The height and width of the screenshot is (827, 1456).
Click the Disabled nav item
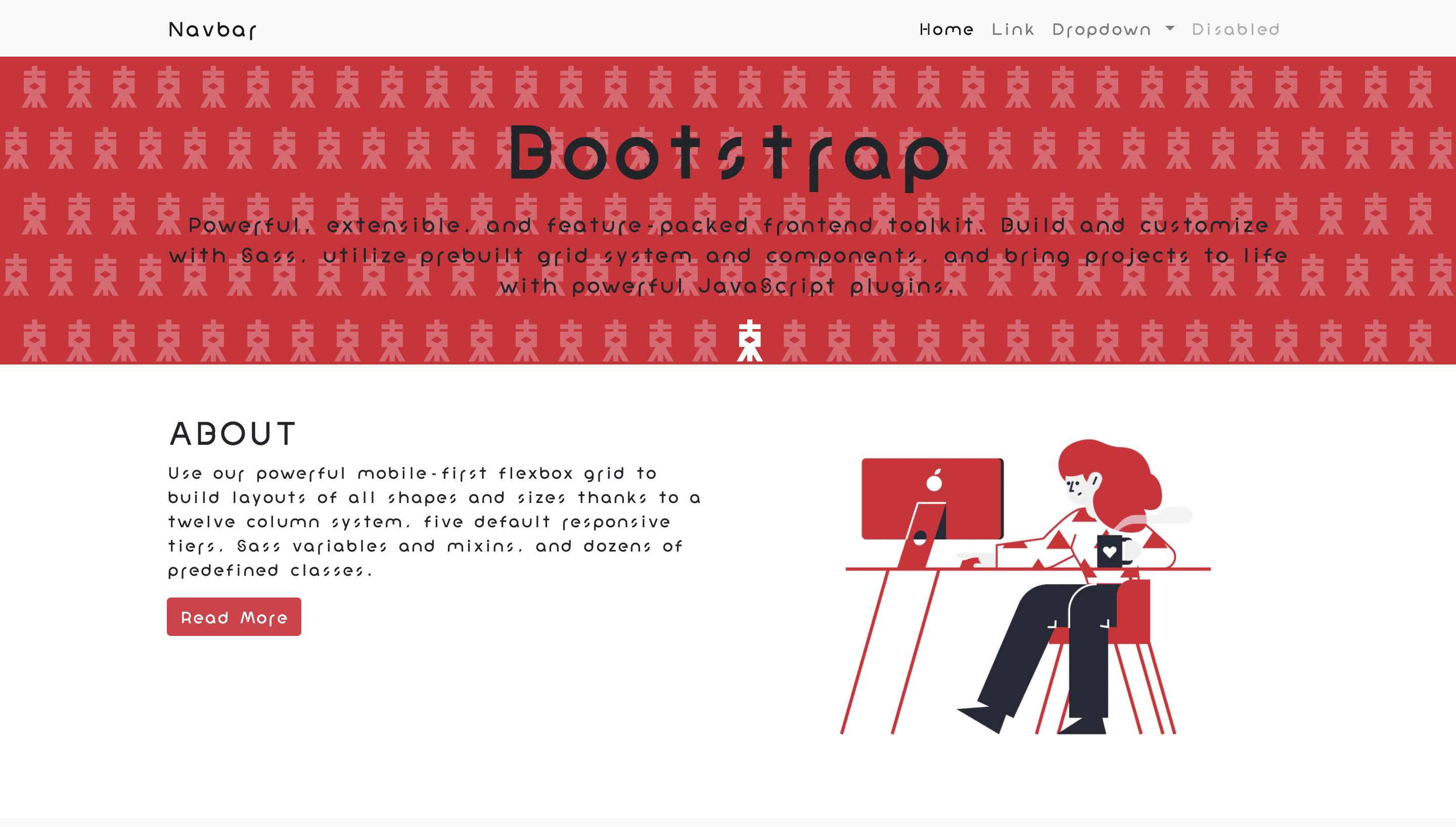point(1235,29)
